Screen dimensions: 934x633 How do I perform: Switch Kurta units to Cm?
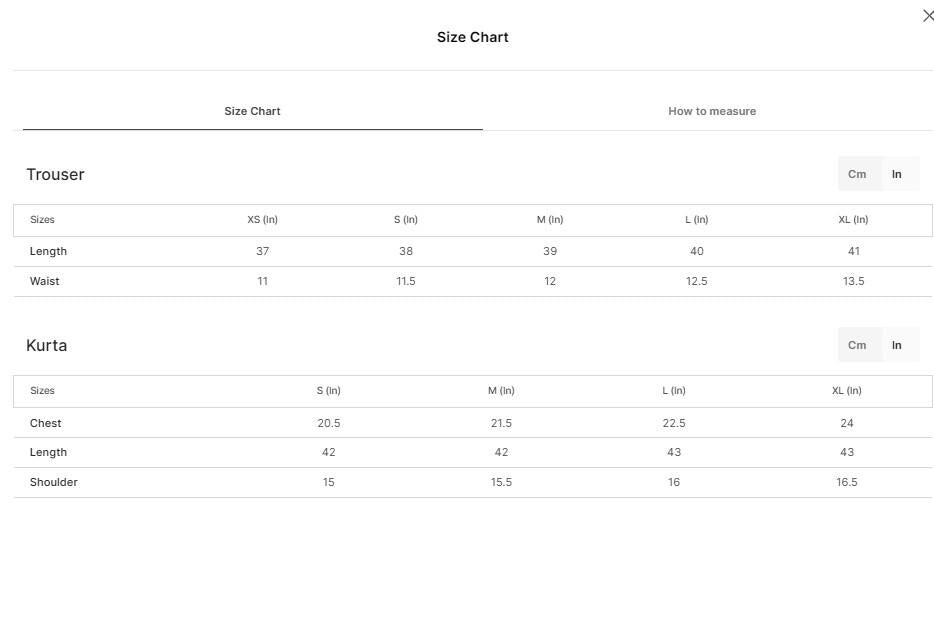[x=857, y=345]
